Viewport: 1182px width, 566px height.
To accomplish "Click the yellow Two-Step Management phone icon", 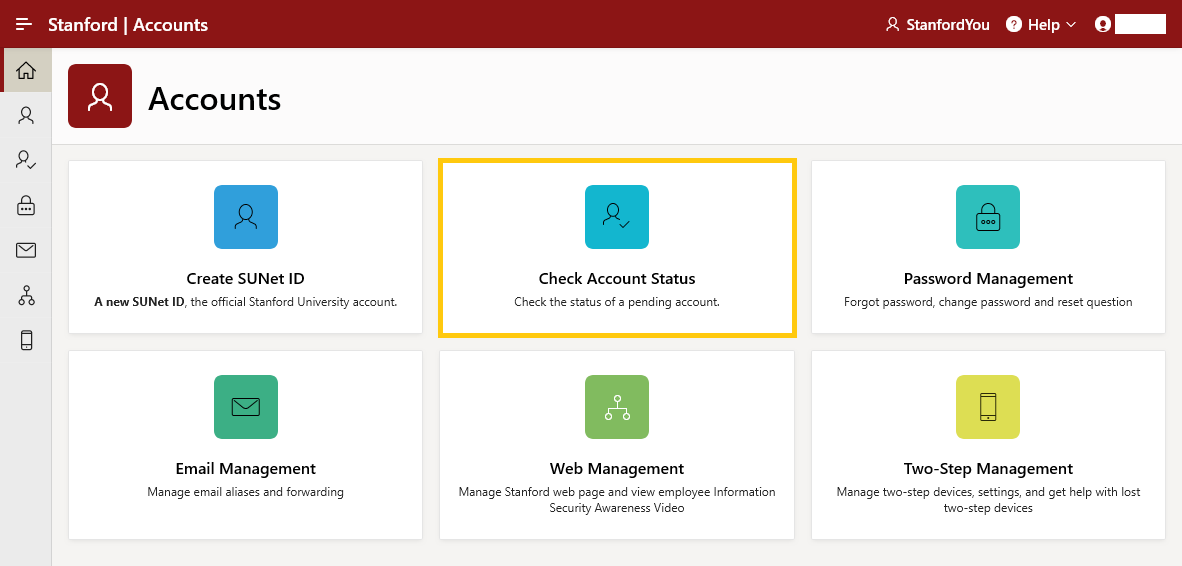I will [x=988, y=407].
